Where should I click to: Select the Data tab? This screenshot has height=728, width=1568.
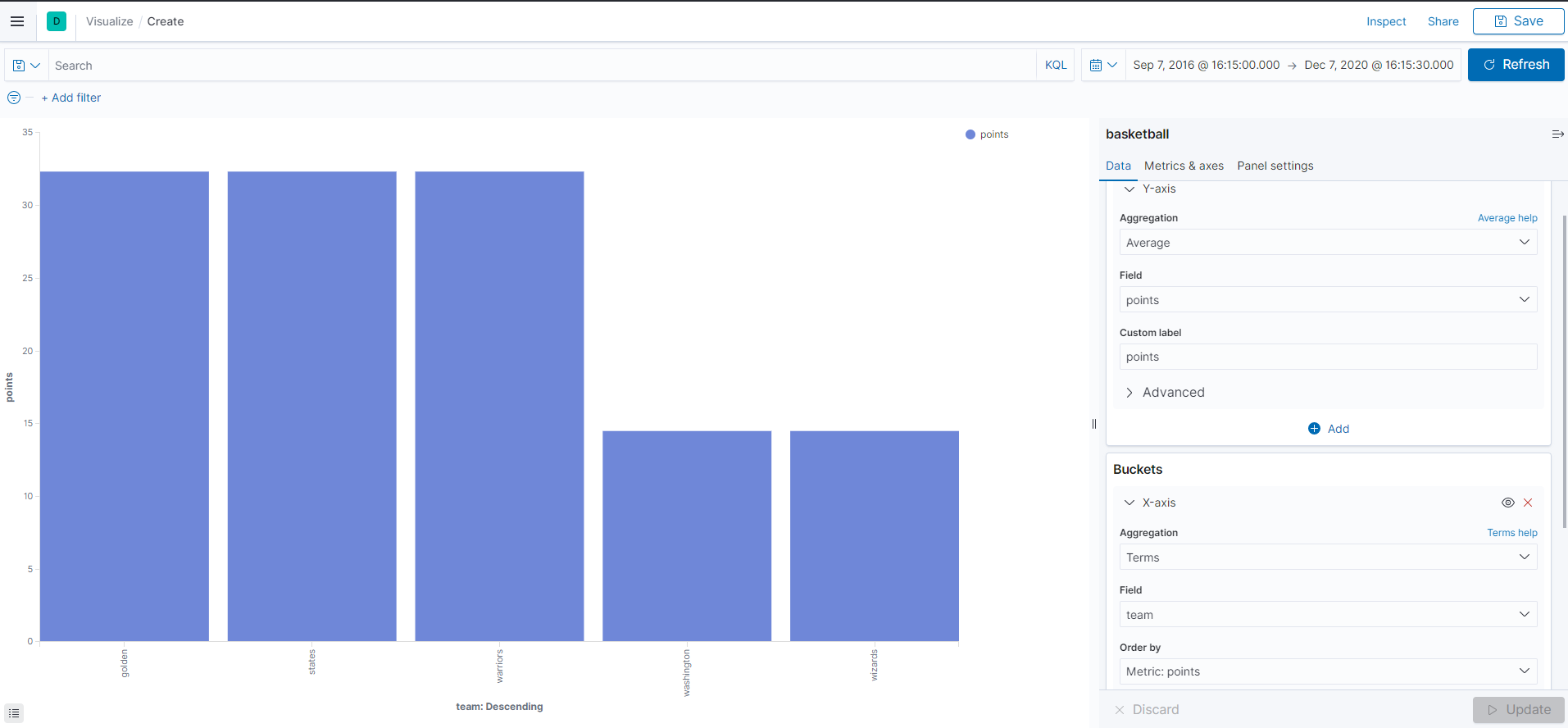click(x=1118, y=166)
